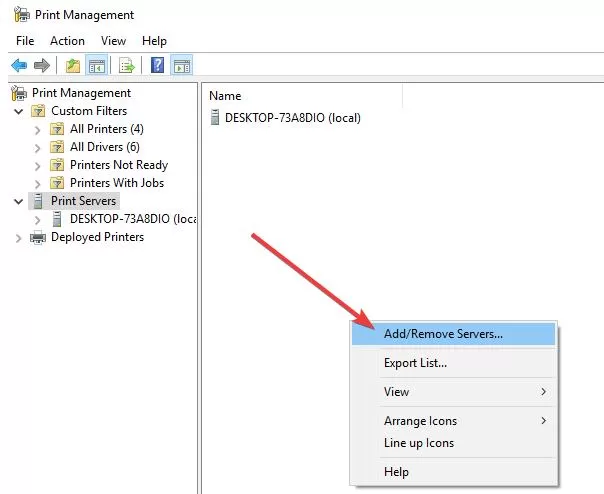
Task: Open the Arrange Icons submenu arrow
Action: [x=544, y=421]
